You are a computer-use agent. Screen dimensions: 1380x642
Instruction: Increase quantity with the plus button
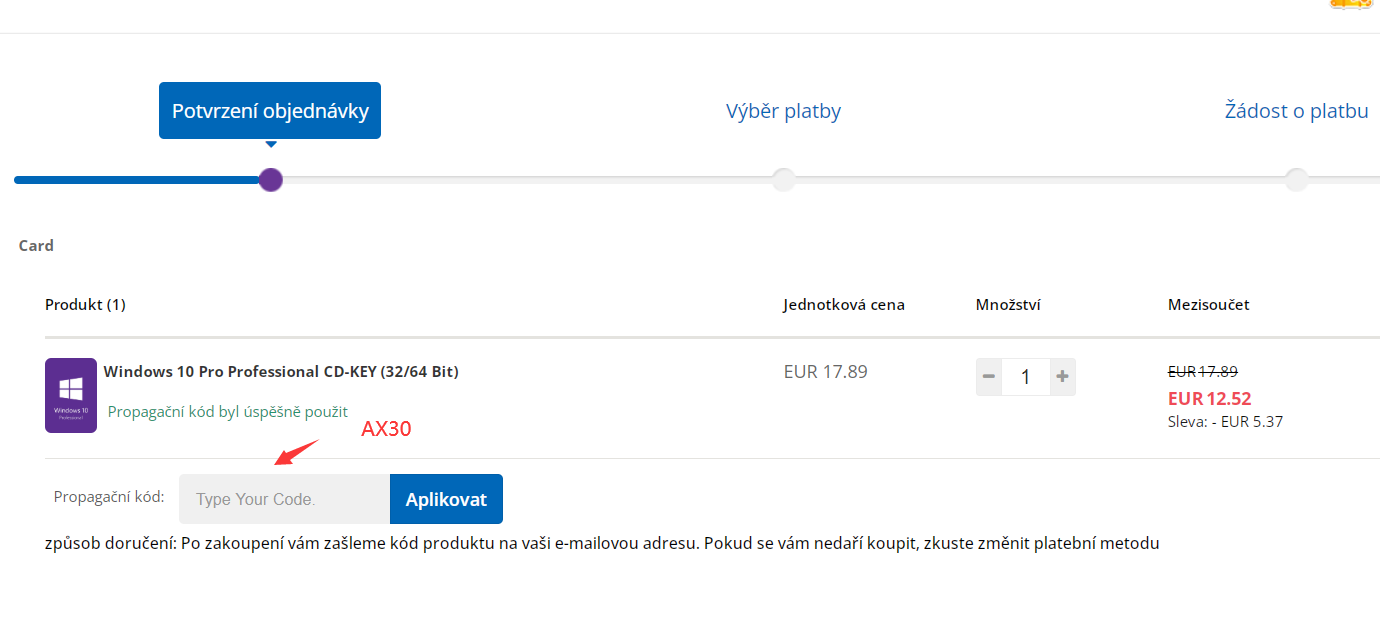coord(1062,377)
